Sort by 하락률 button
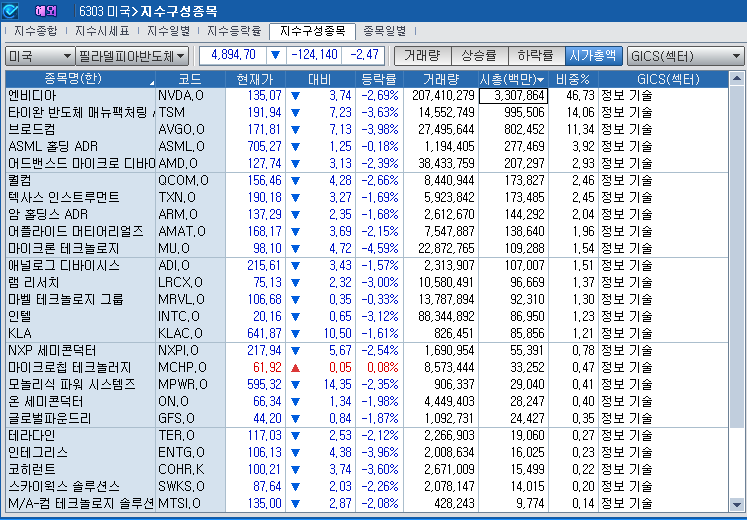747x520 pixels. tap(536, 56)
